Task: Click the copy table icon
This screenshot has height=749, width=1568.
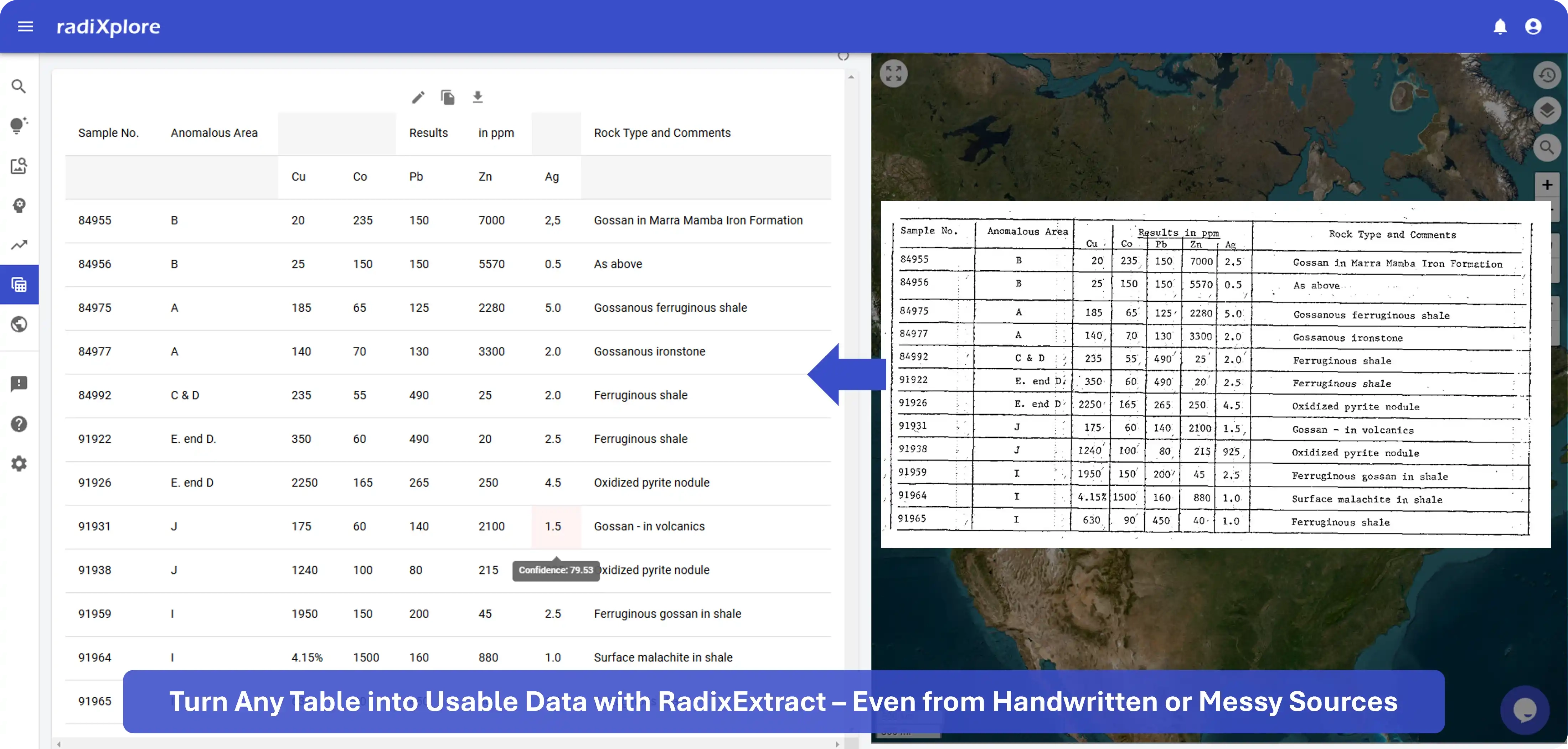Action: 447,97
